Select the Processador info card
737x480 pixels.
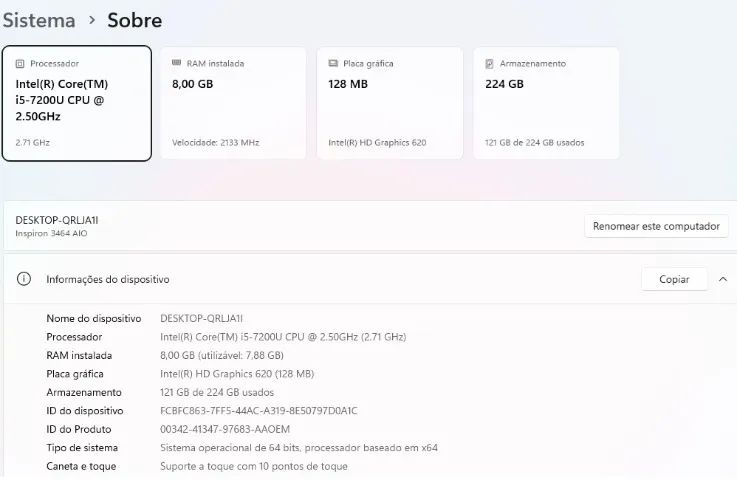(x=77, y=103)
